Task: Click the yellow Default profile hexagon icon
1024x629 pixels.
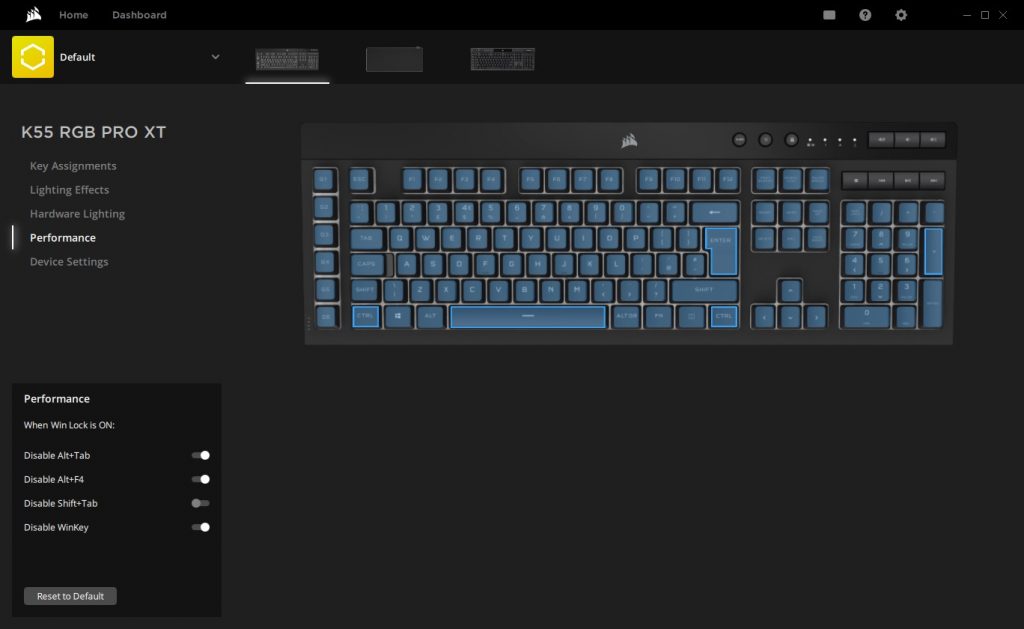Action: coord(33,57)
